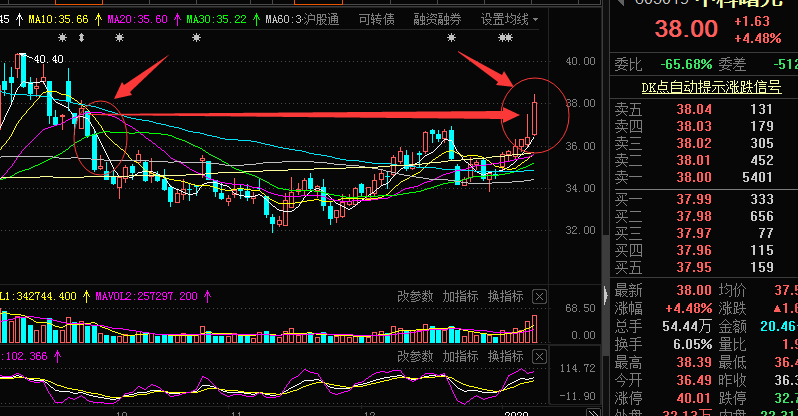
Task: Click the double-chevron icon at chart bottom-right
Action: point(593,412)
